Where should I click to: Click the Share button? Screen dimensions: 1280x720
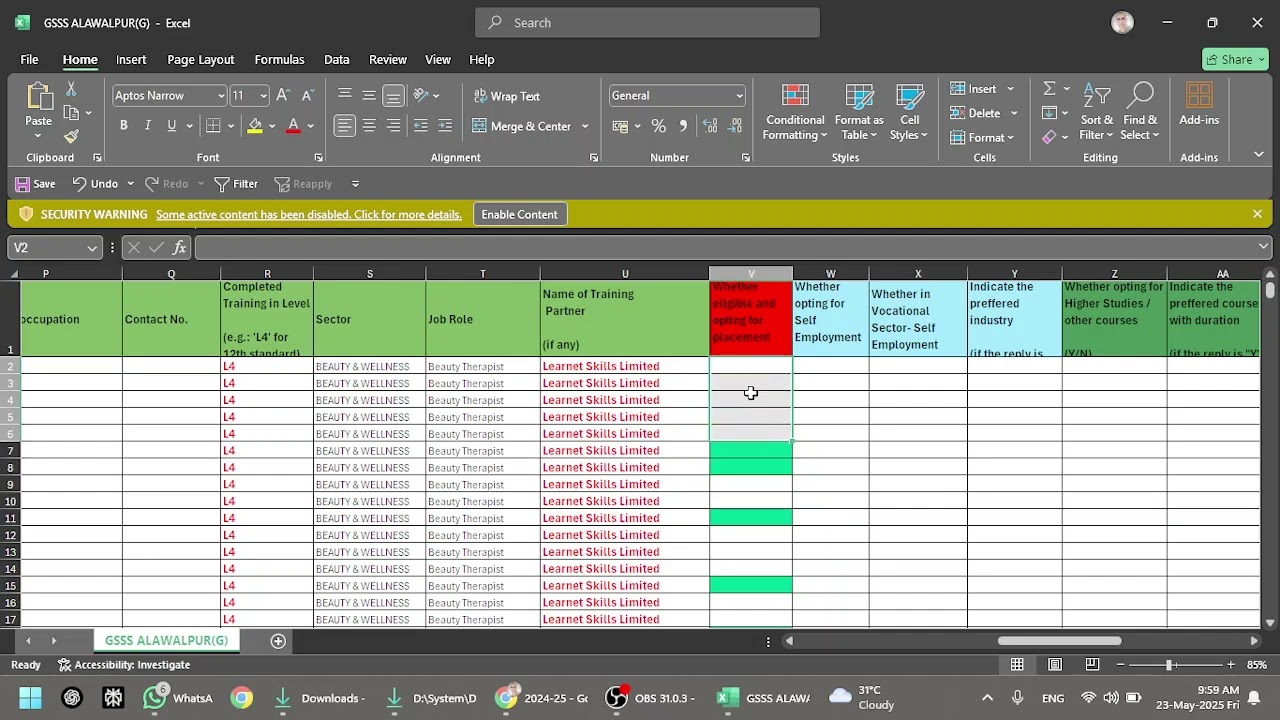click(x=1235, y=59)
